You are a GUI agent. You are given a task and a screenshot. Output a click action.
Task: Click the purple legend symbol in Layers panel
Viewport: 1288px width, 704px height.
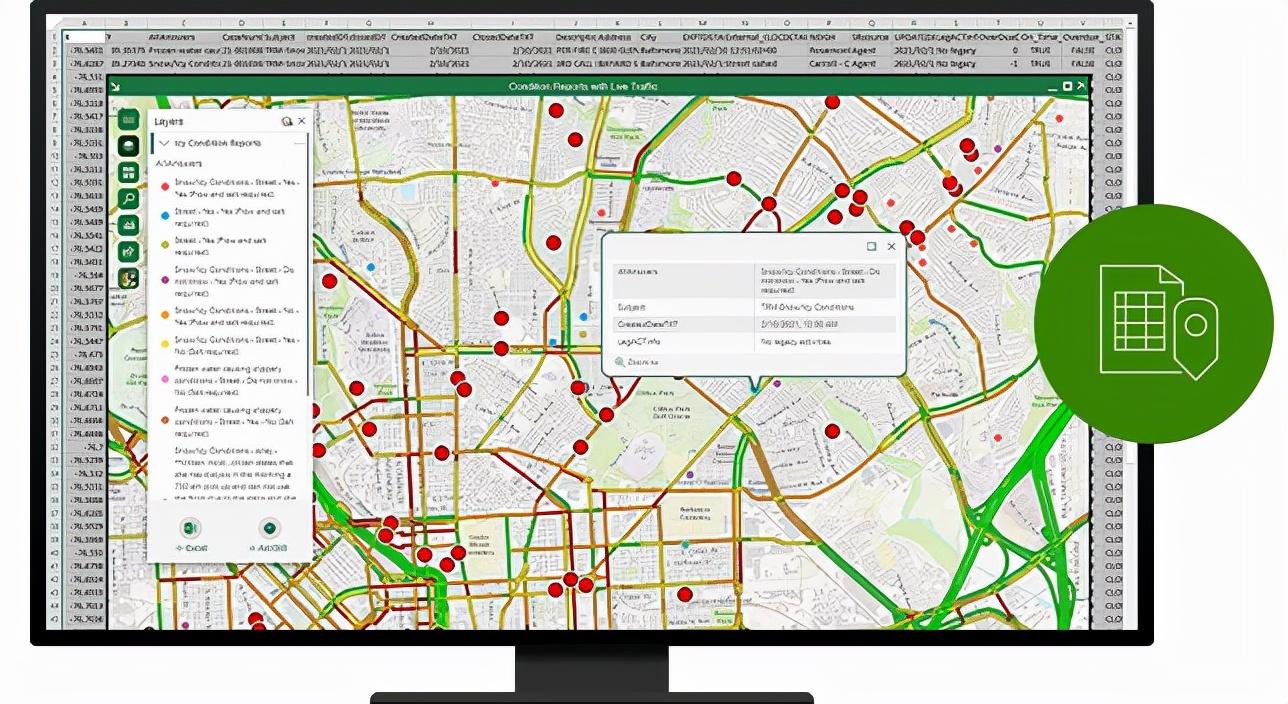coord(165,280)
